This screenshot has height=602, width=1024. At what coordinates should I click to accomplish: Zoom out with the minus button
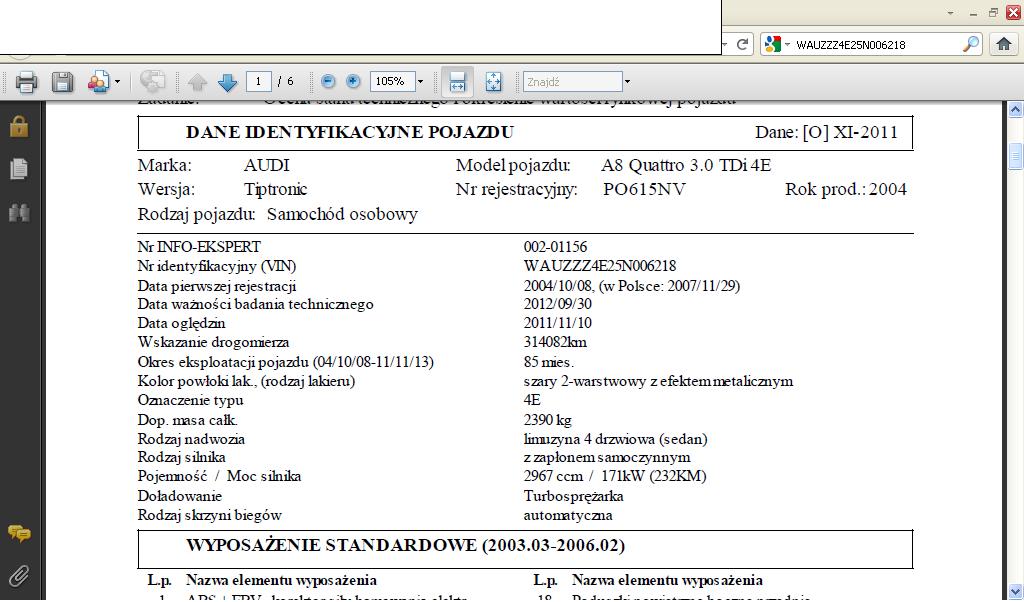pyautogui.click(x=328, y=82)
